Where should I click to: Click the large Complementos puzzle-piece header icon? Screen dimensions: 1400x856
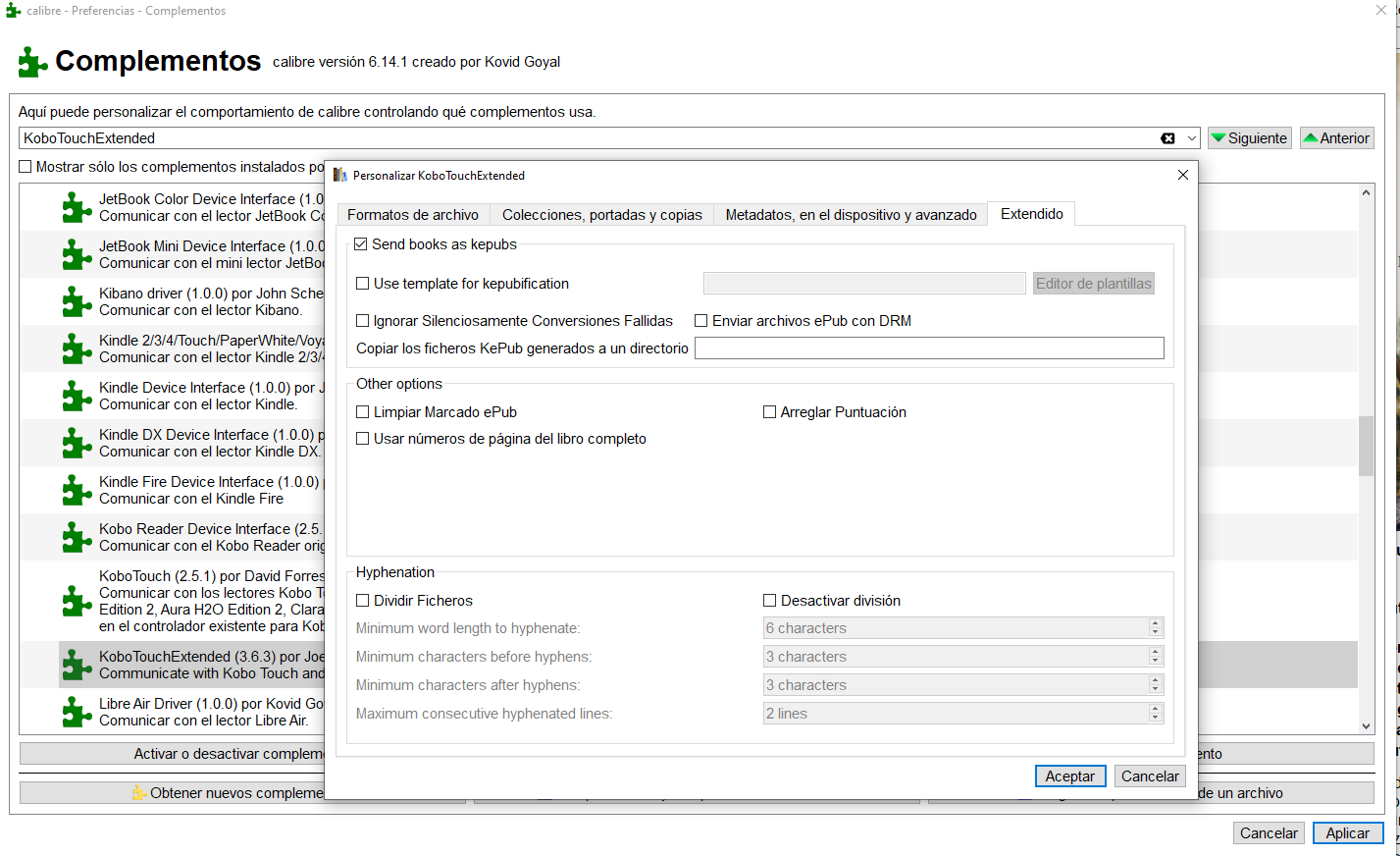32,62
